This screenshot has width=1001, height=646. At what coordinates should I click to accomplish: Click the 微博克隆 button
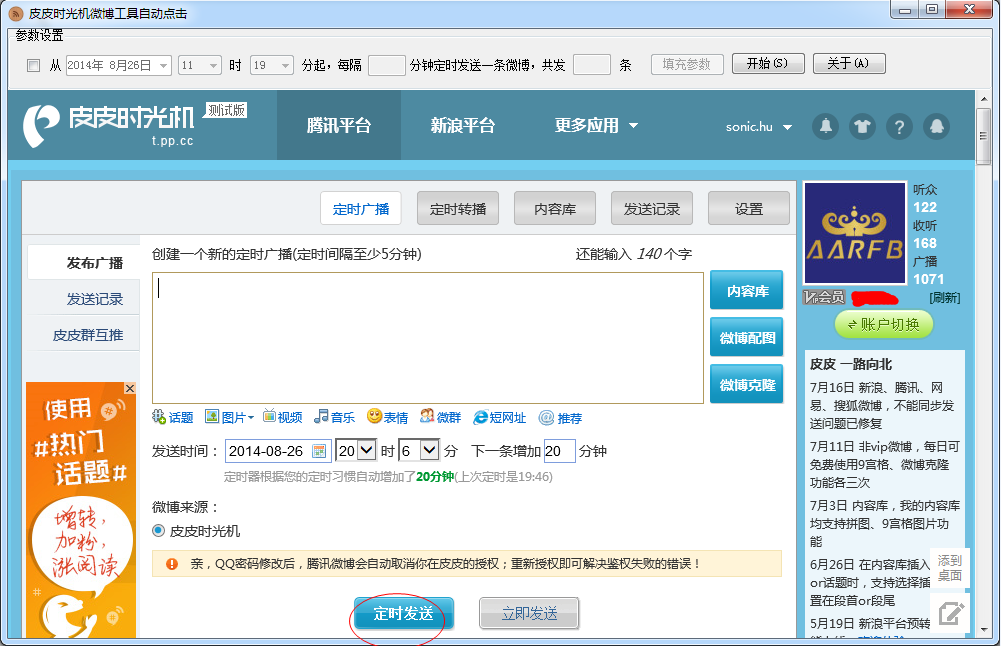(x=747, y=384)
